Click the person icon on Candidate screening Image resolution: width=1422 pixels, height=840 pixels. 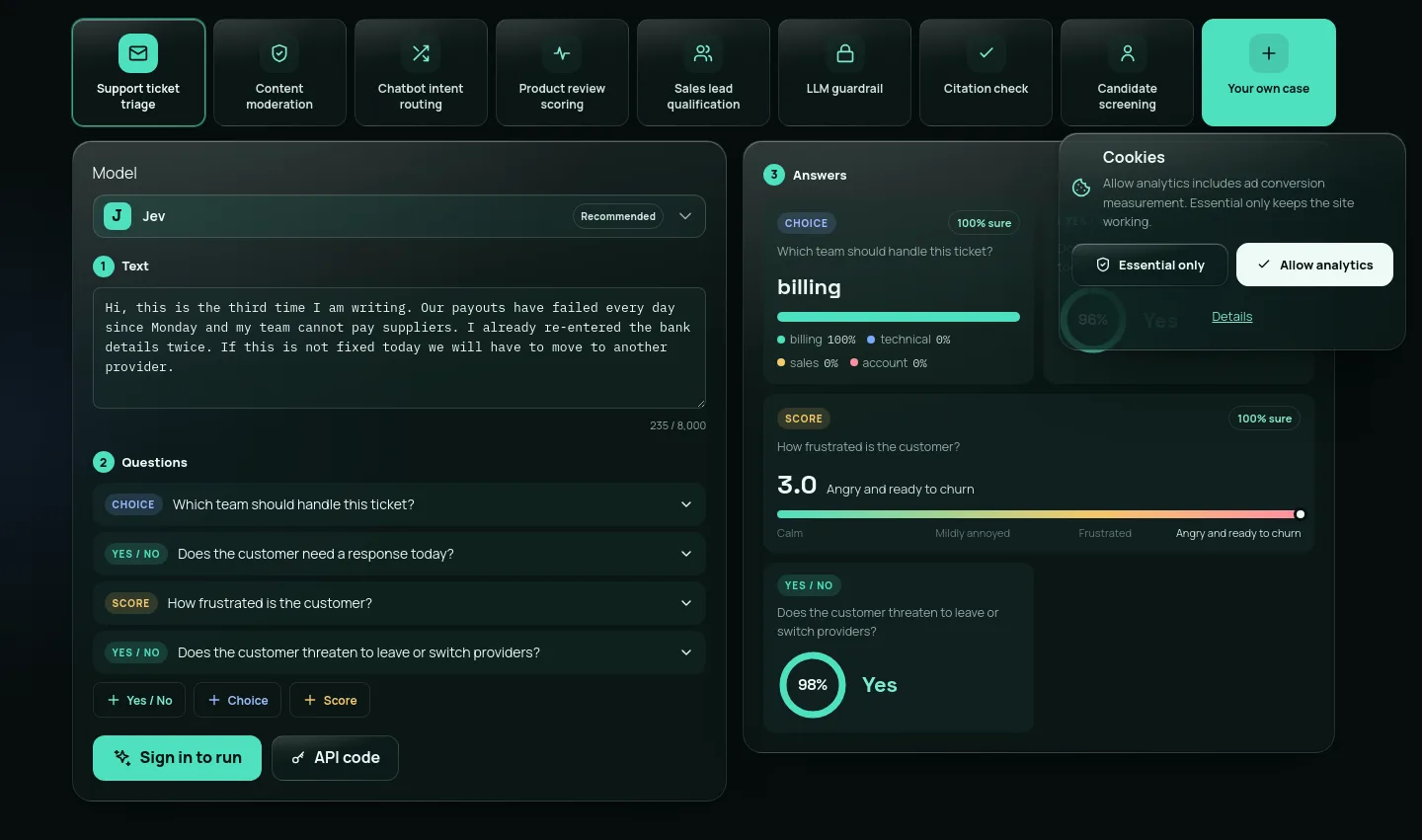coord(1128,53)
